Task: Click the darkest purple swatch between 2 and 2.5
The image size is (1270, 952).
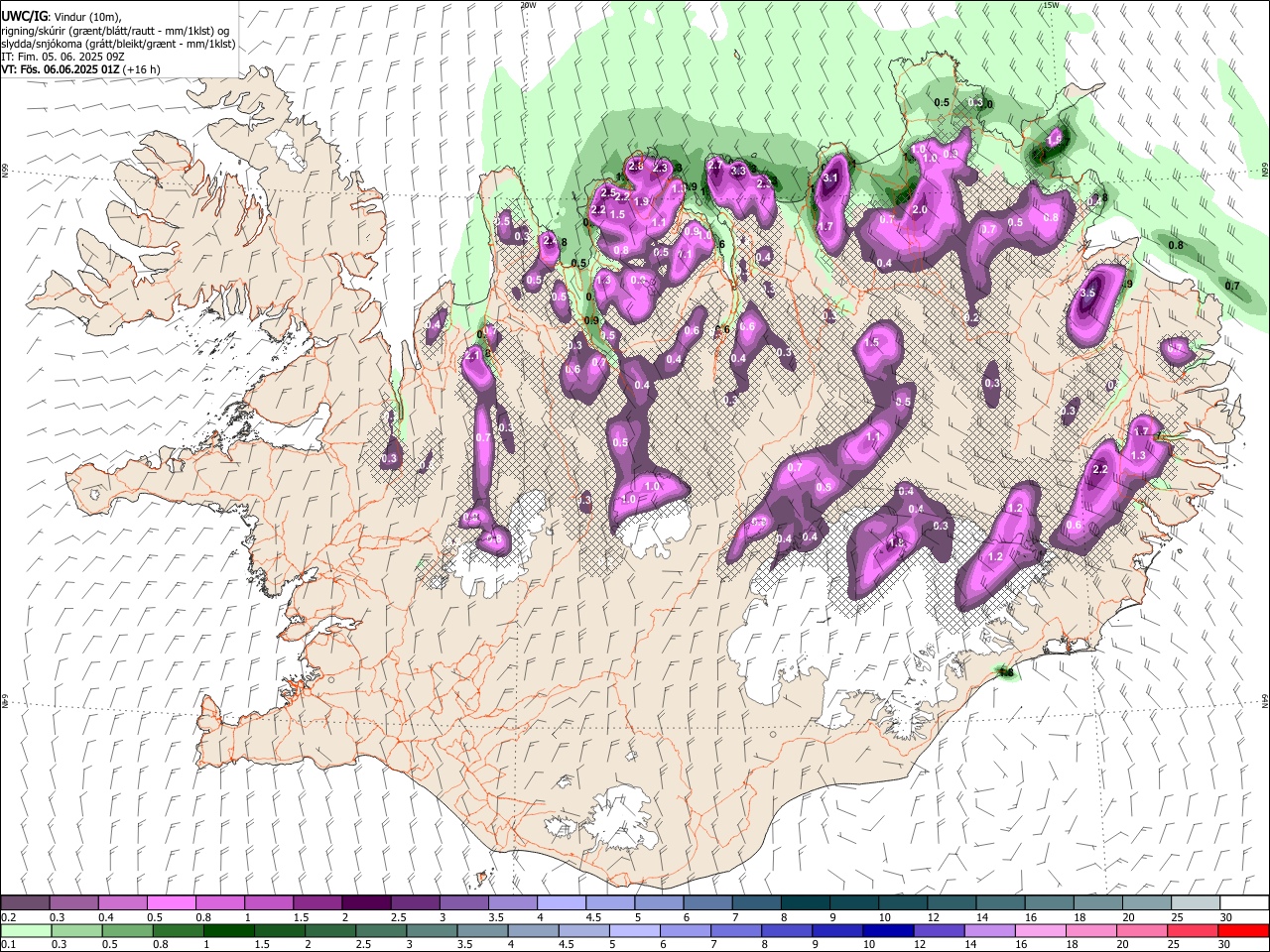Action: click(366, 902)
